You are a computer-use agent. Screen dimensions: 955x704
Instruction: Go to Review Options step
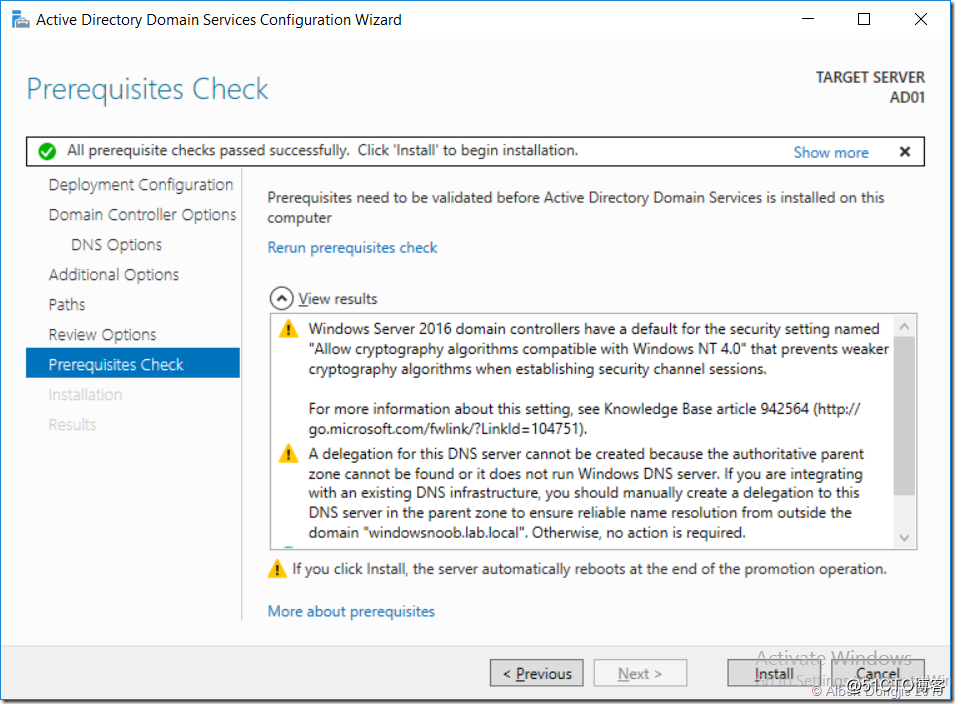(102, 334)
